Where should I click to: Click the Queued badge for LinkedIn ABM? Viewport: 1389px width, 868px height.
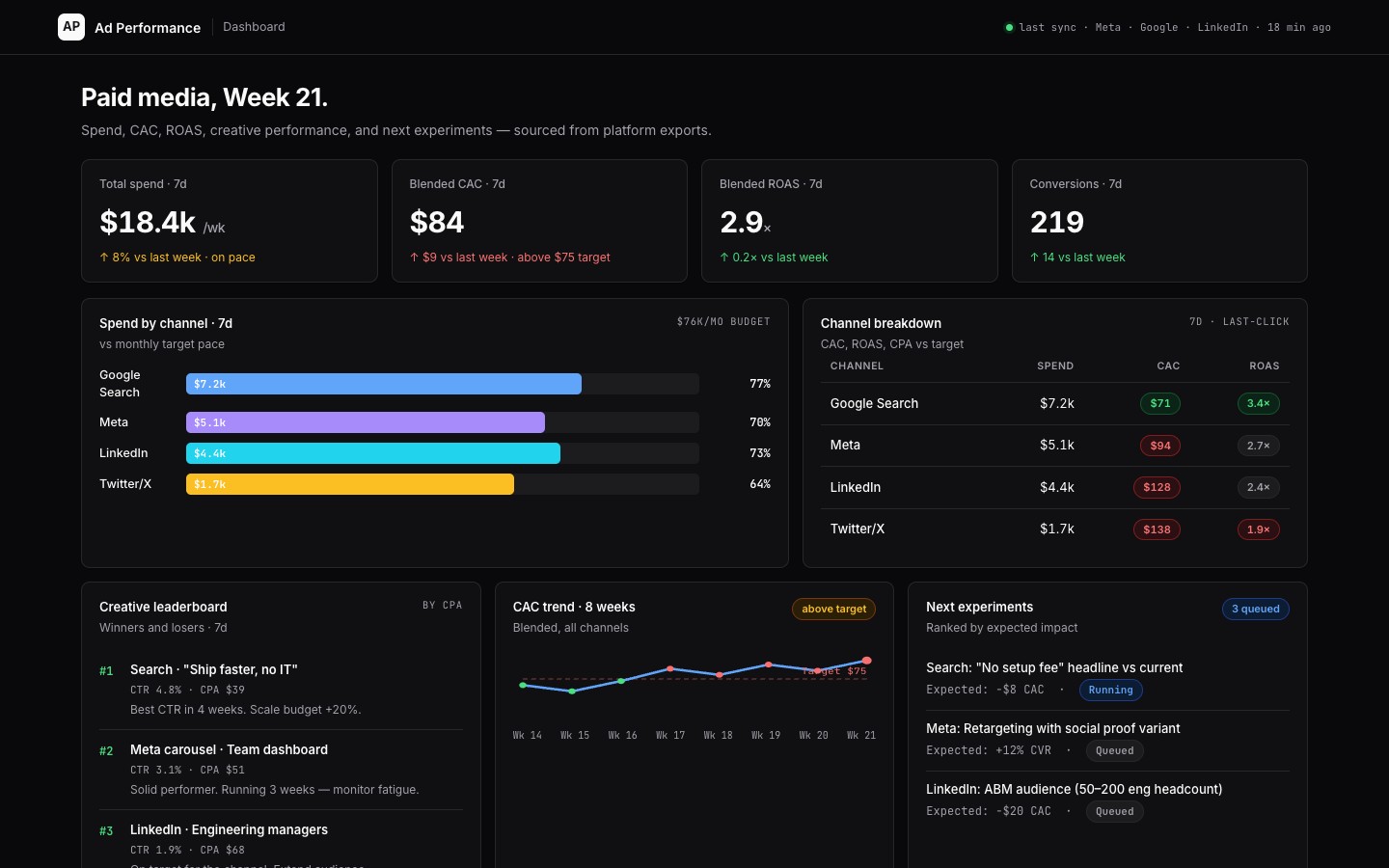click(1115, 812)
